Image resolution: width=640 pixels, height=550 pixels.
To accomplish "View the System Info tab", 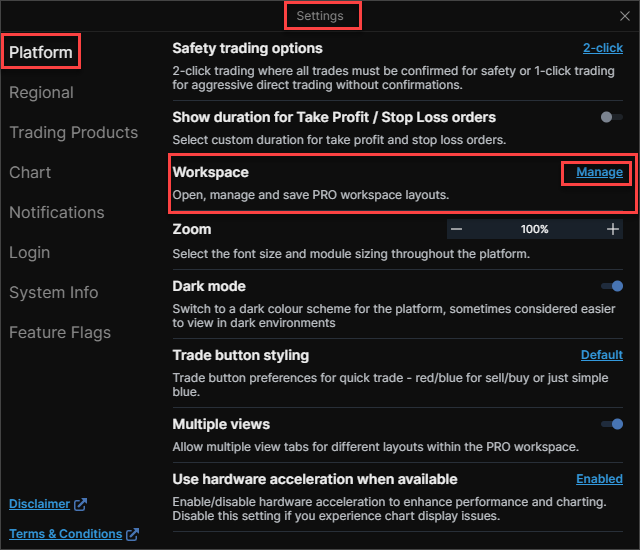I will [x=53, y=293].
